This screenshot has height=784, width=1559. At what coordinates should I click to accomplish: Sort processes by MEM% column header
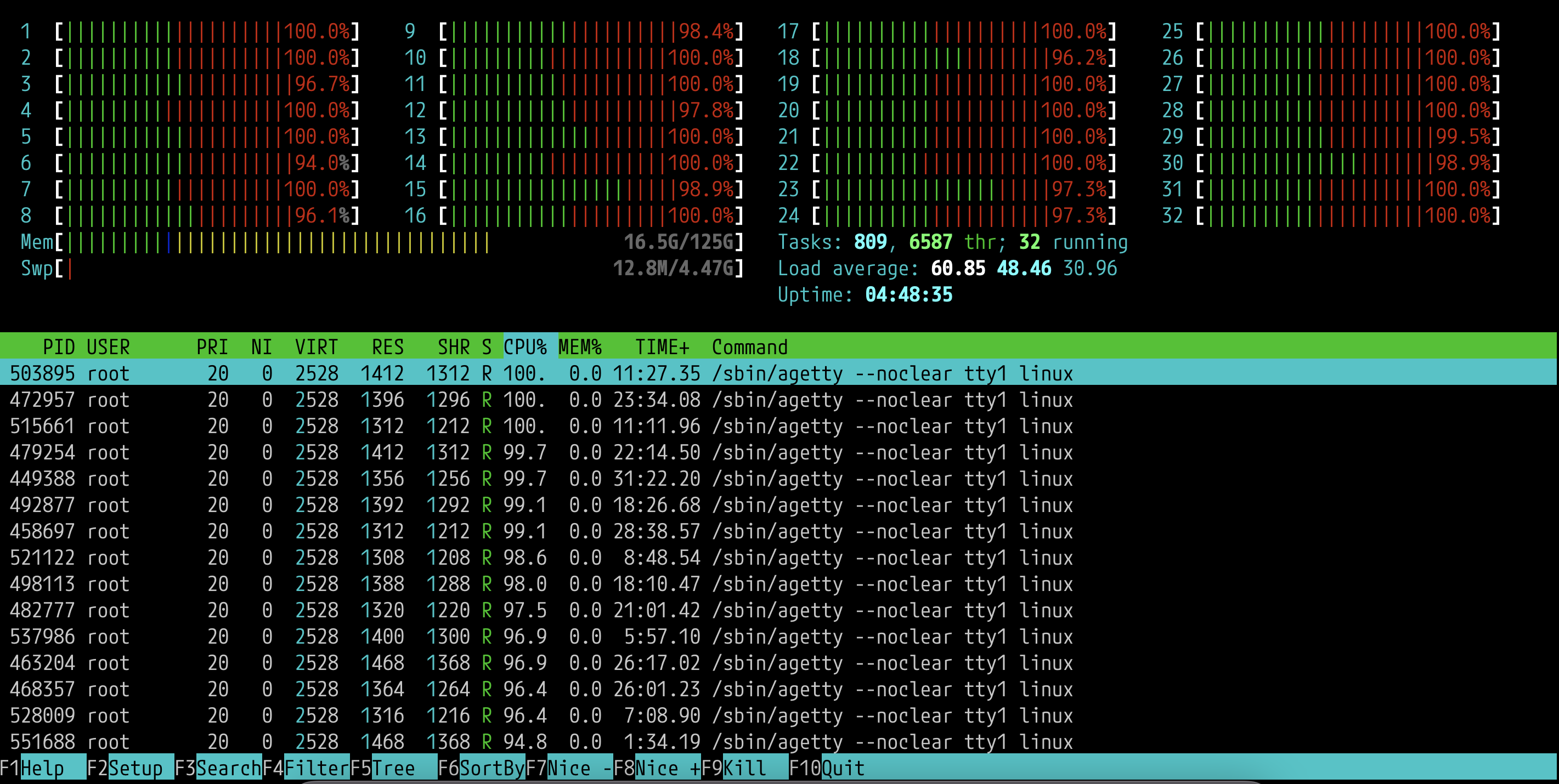(x=580, y=346)
